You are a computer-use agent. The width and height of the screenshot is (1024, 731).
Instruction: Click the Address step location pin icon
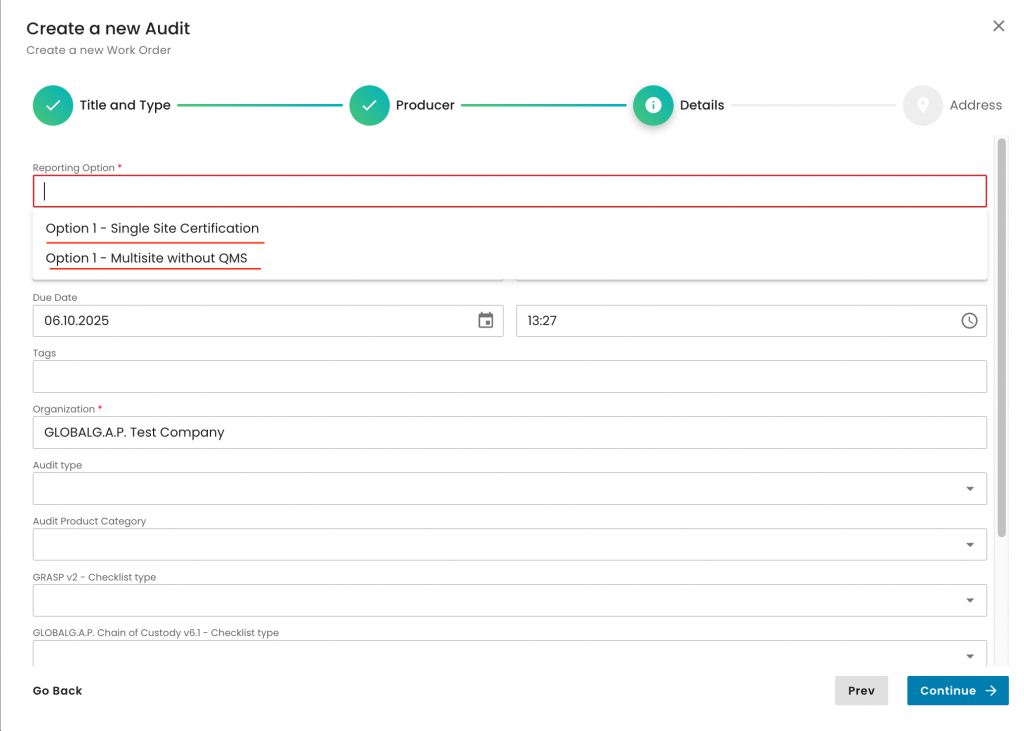[x=922, y=105]
